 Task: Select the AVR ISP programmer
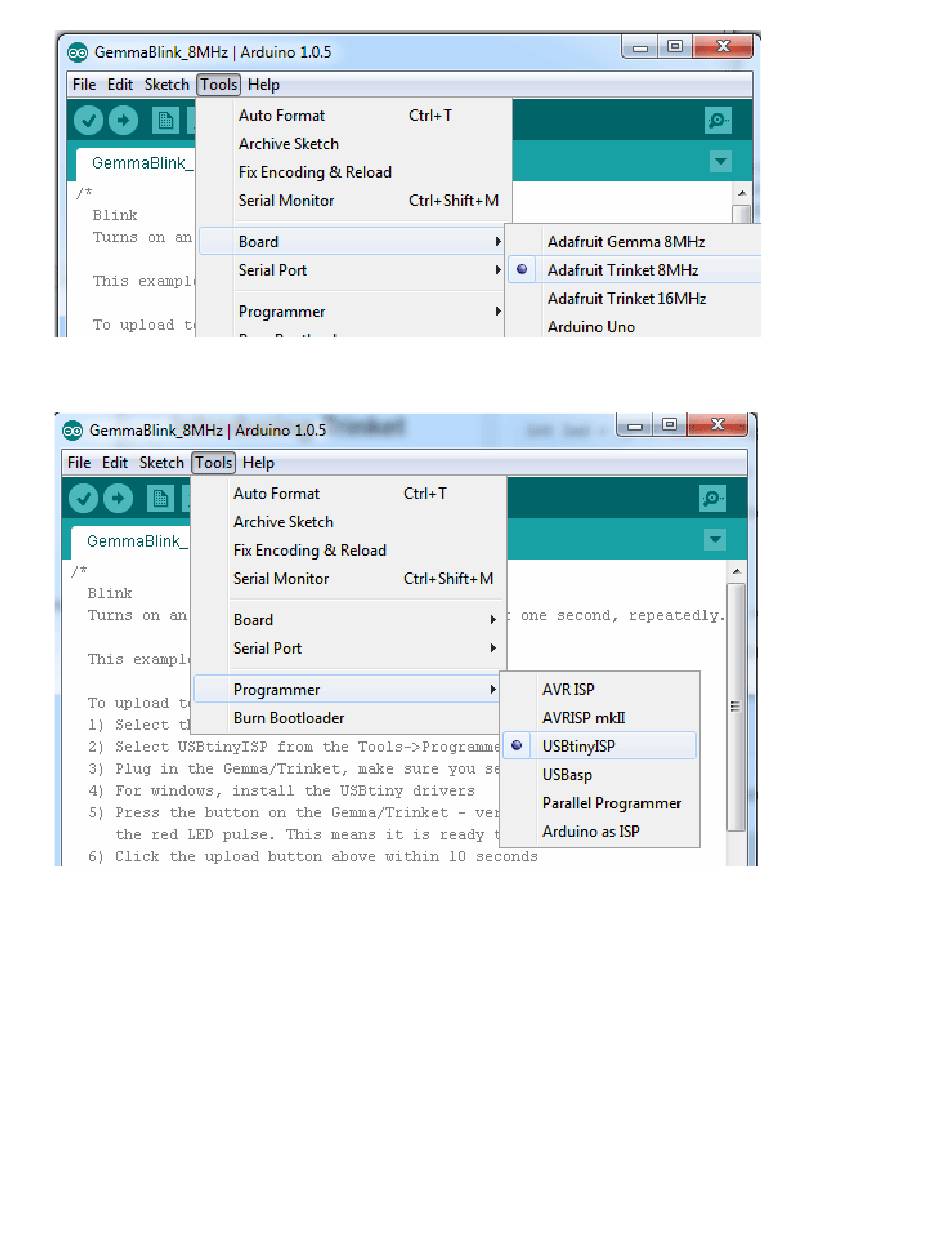(599, 690)
